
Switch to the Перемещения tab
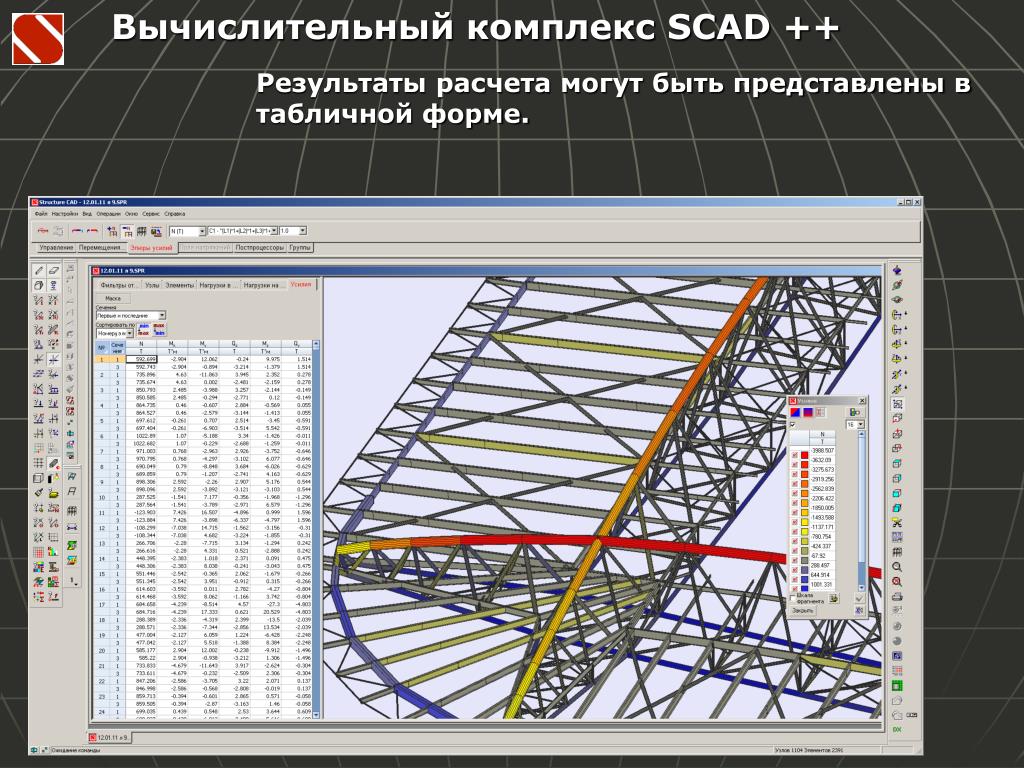point(102,248)
